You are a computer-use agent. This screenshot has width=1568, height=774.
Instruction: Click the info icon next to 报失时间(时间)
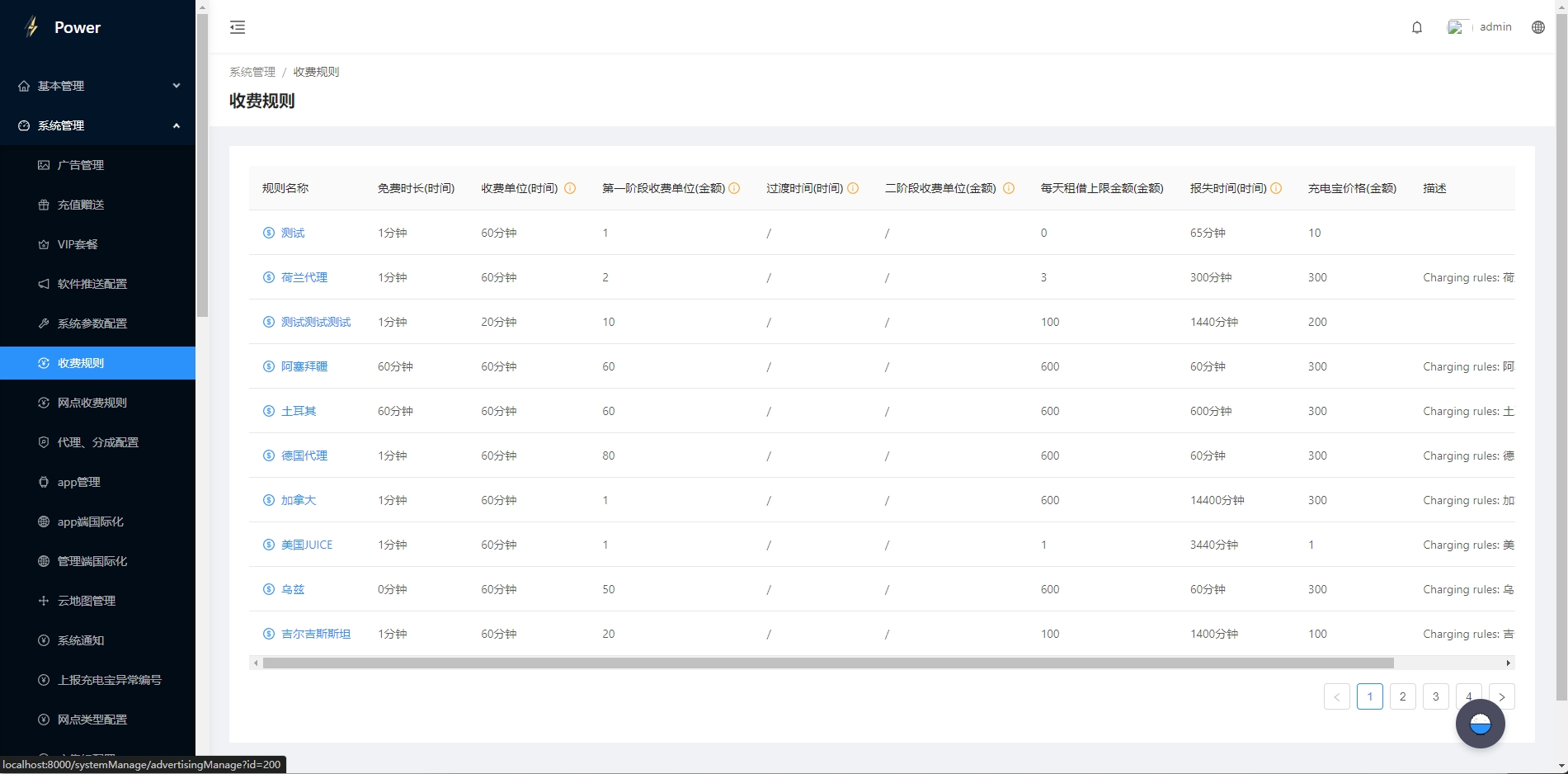pos(1276,188)
